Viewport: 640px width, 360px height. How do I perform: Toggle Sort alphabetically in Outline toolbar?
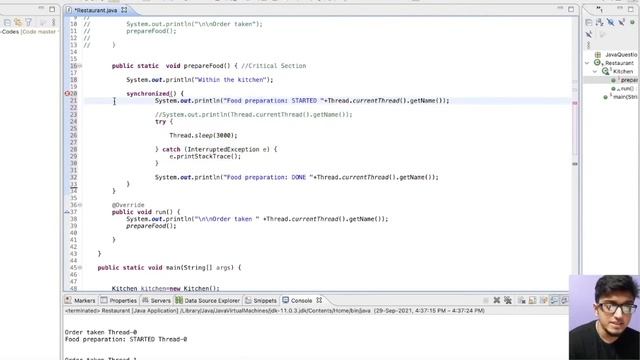600,22
